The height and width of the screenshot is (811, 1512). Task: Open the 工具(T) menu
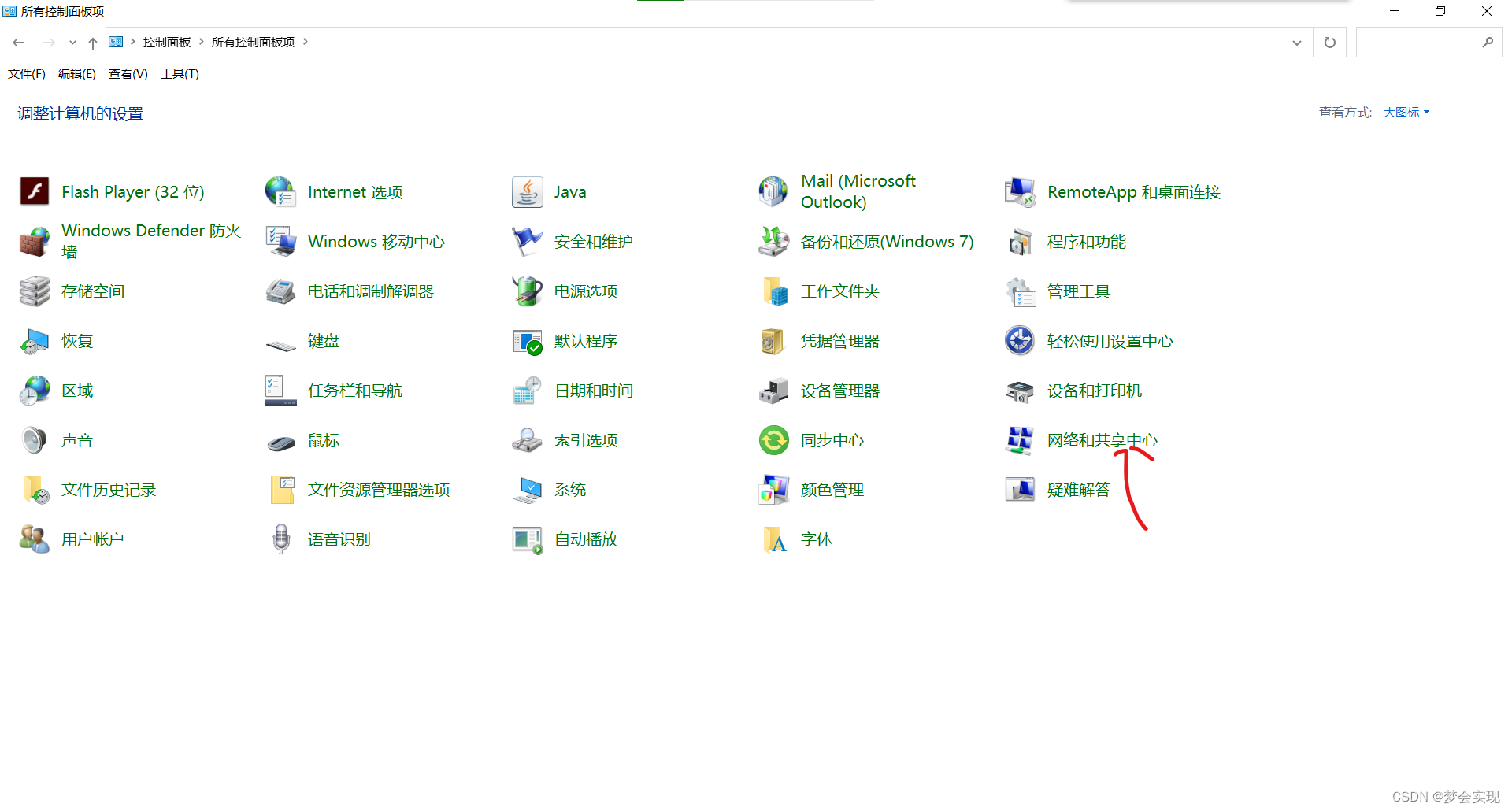(180, 73)
